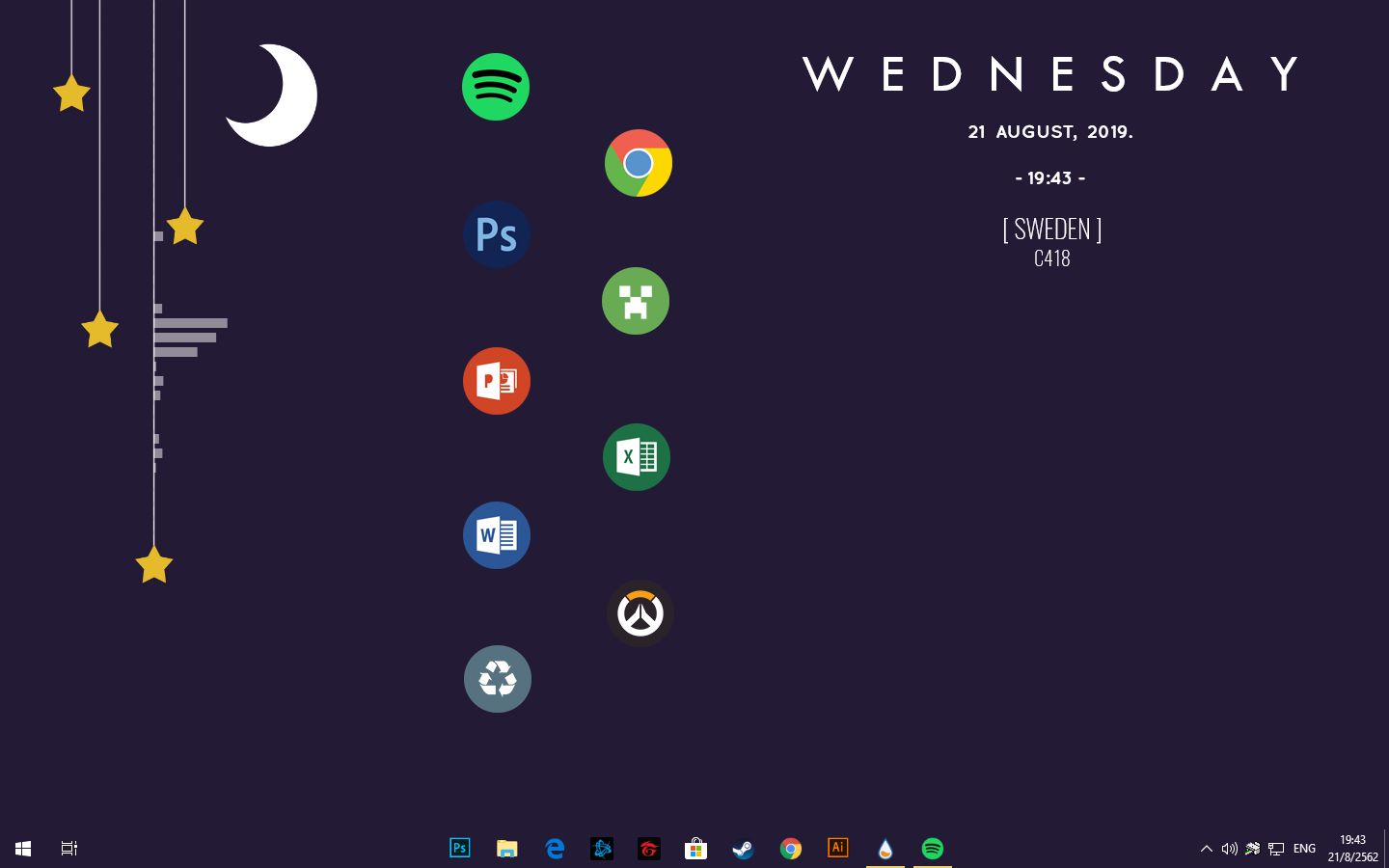Image resolution: width=1389 pixels, height=868 pixels.
Task: Open Spotify from the desktop icon
Action: coord(496,87)
